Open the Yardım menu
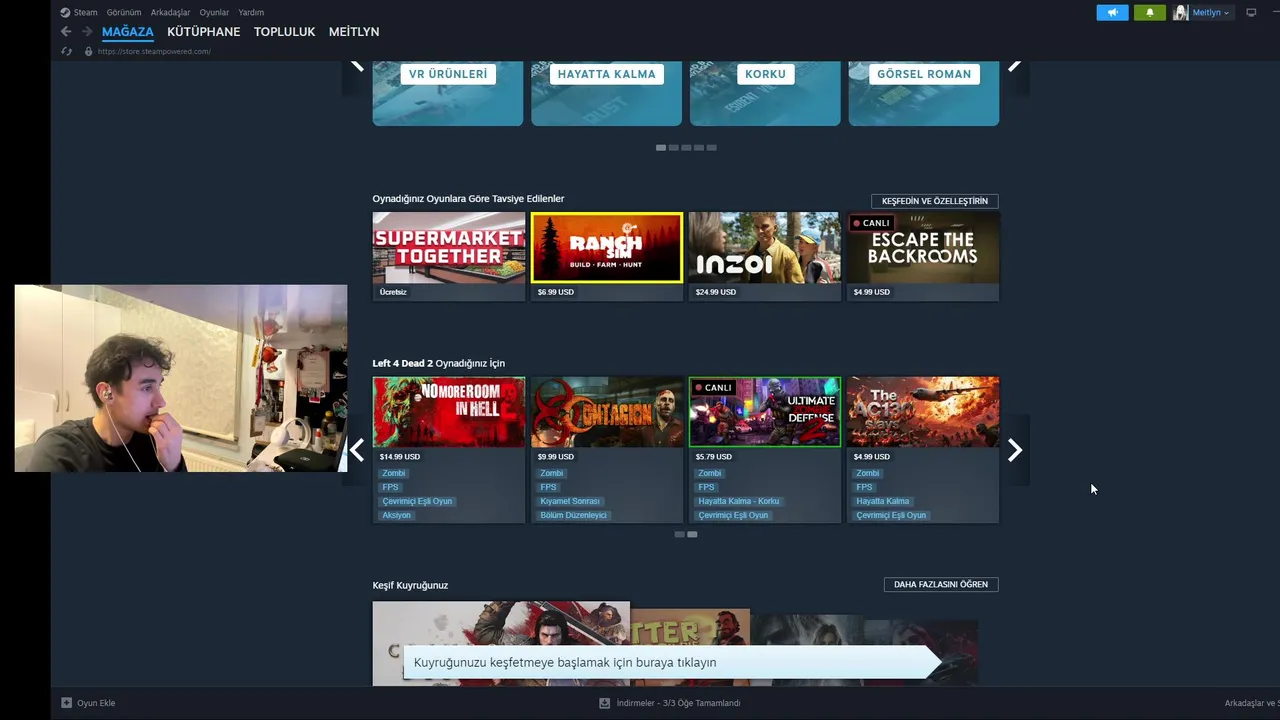 click(251, 12)
